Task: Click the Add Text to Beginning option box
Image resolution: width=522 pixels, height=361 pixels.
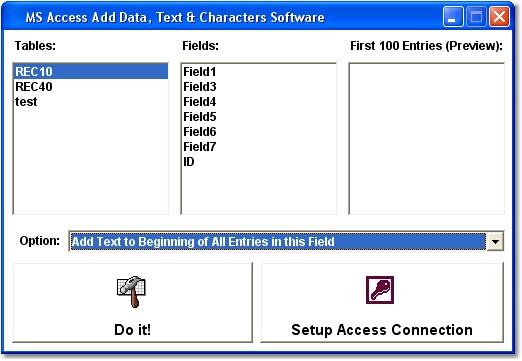Action: (278, 241)
